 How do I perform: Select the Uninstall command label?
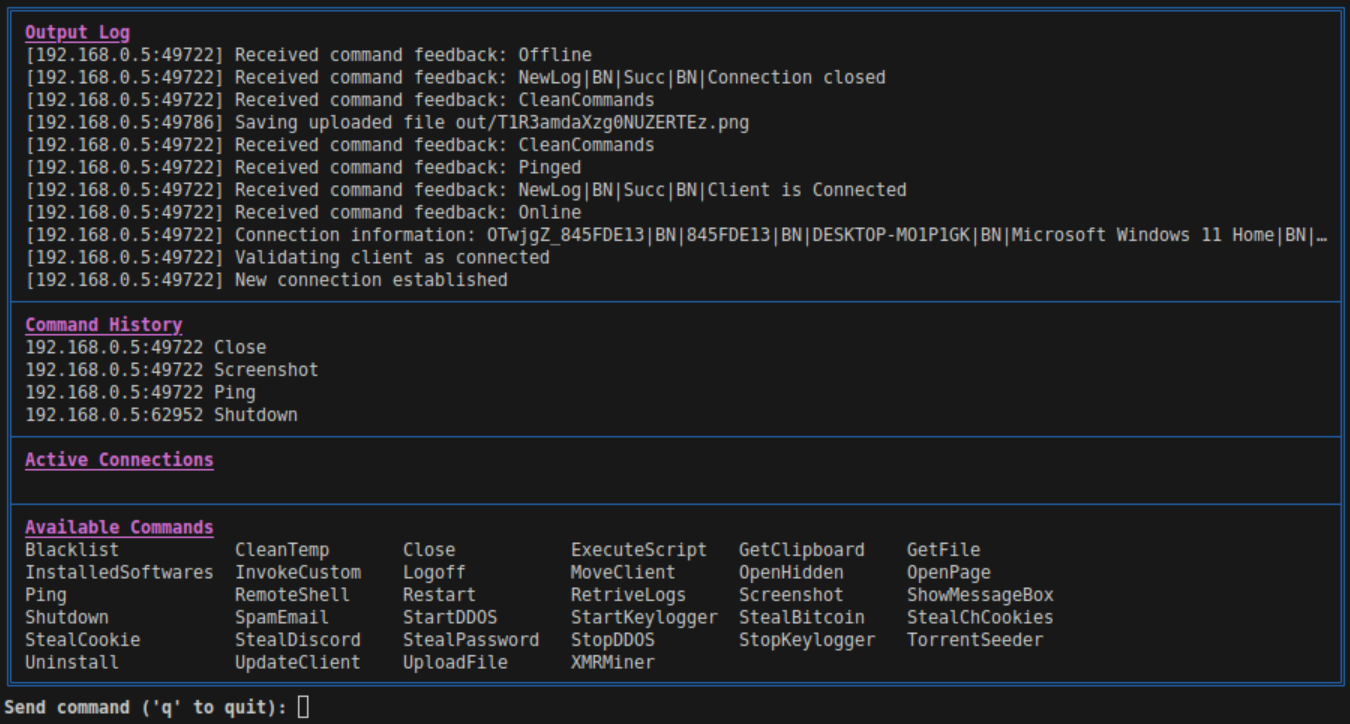(71, 663)
